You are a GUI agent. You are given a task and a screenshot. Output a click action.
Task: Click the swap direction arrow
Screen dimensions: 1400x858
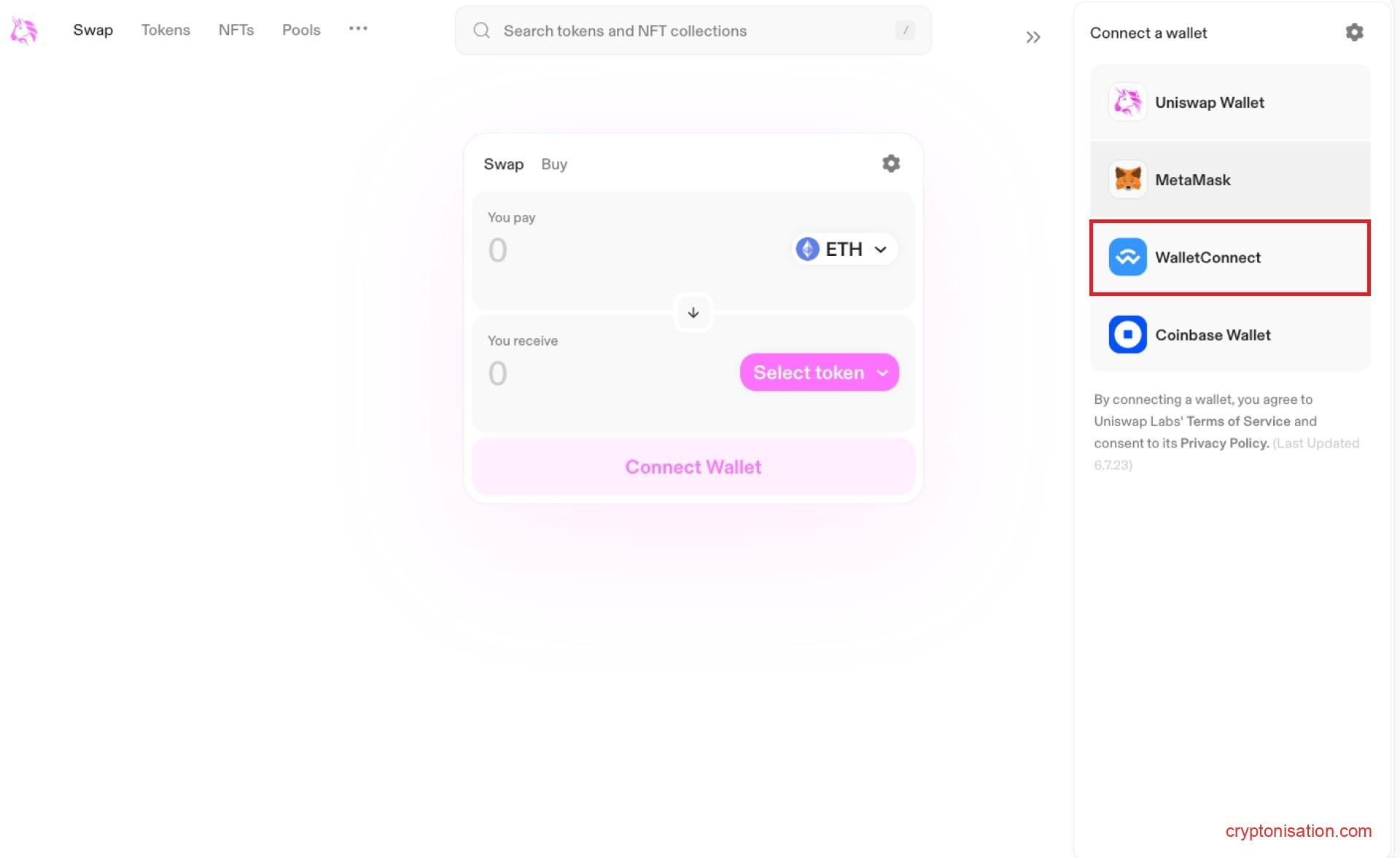coord(693,313)
